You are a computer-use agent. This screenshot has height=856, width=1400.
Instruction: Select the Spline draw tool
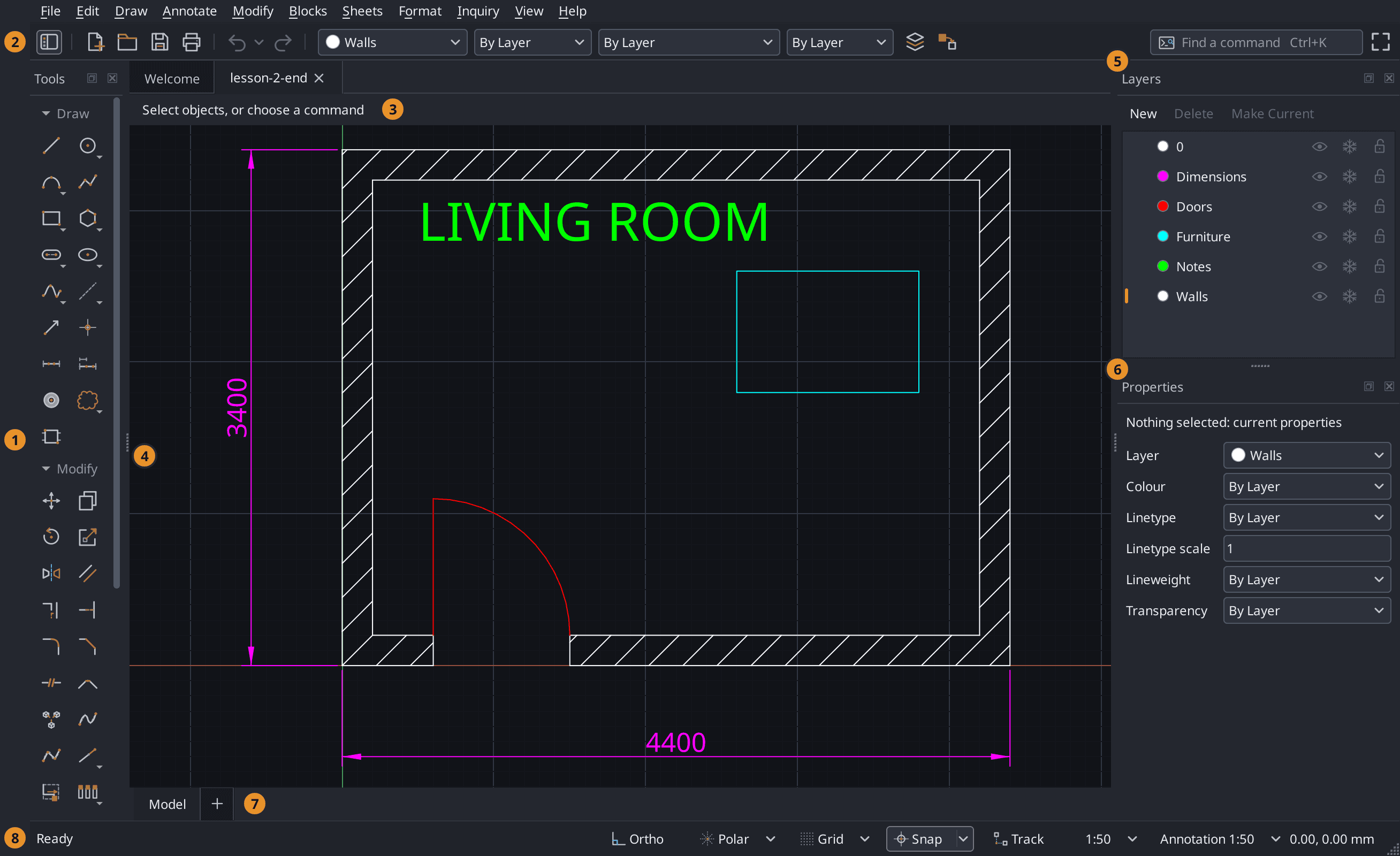coord(51,292)
